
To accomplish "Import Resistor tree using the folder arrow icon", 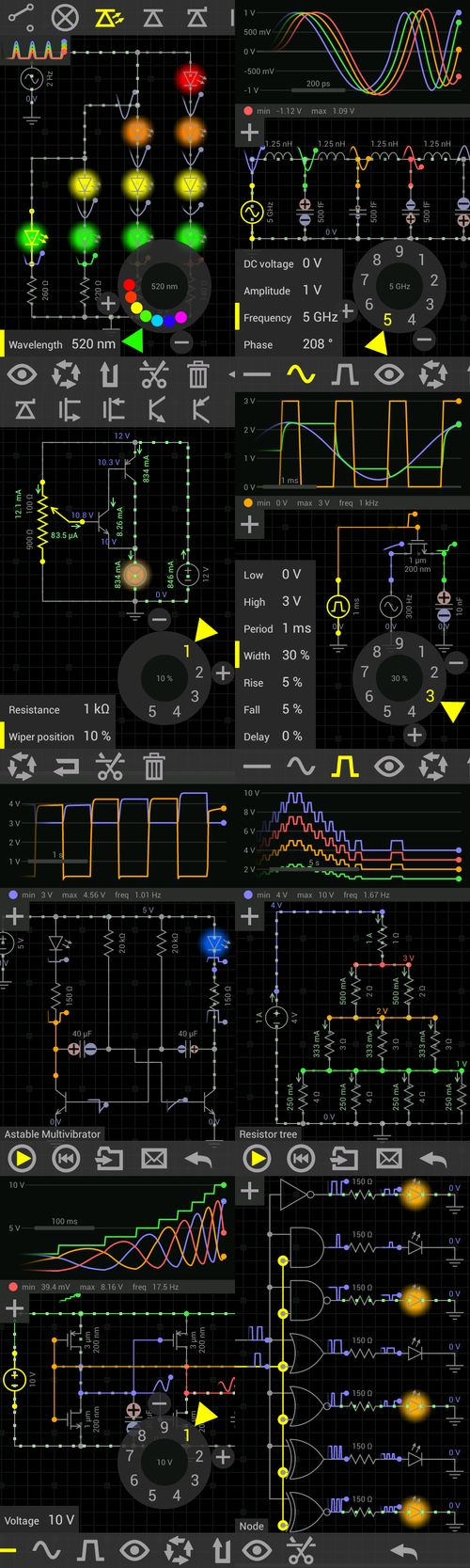I will pos(345,1159).
